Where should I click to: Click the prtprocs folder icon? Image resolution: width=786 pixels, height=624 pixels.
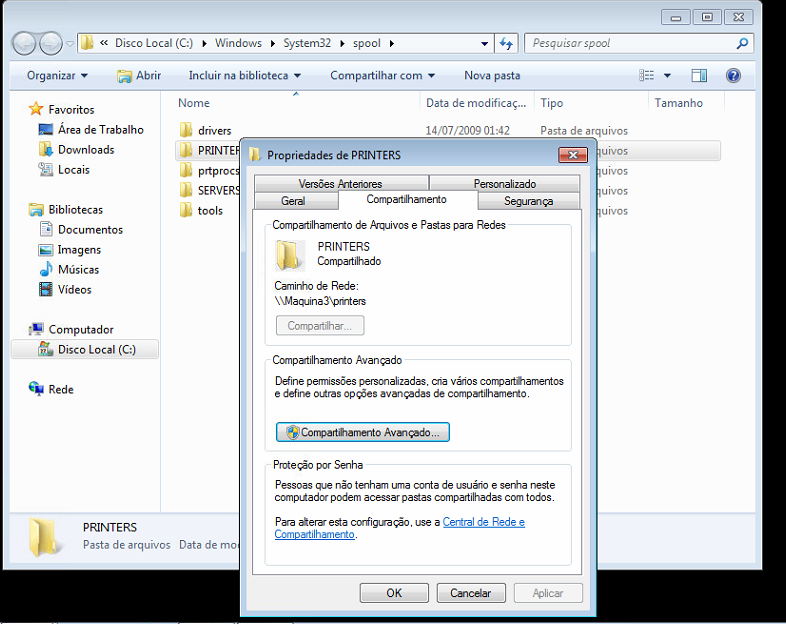point(186,170)
